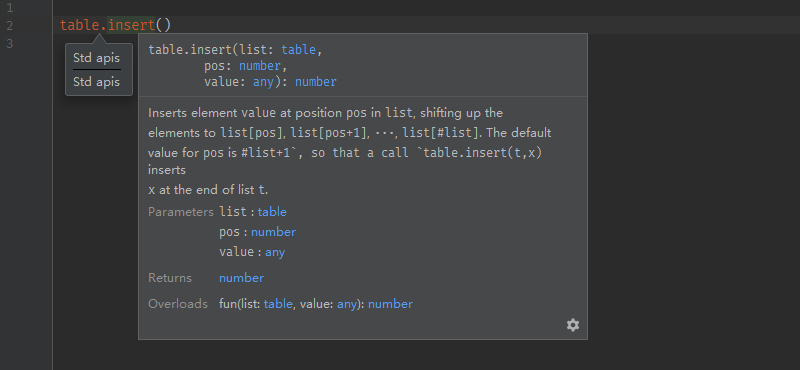Click the 'Returns' section label

[x=170, y=278]
